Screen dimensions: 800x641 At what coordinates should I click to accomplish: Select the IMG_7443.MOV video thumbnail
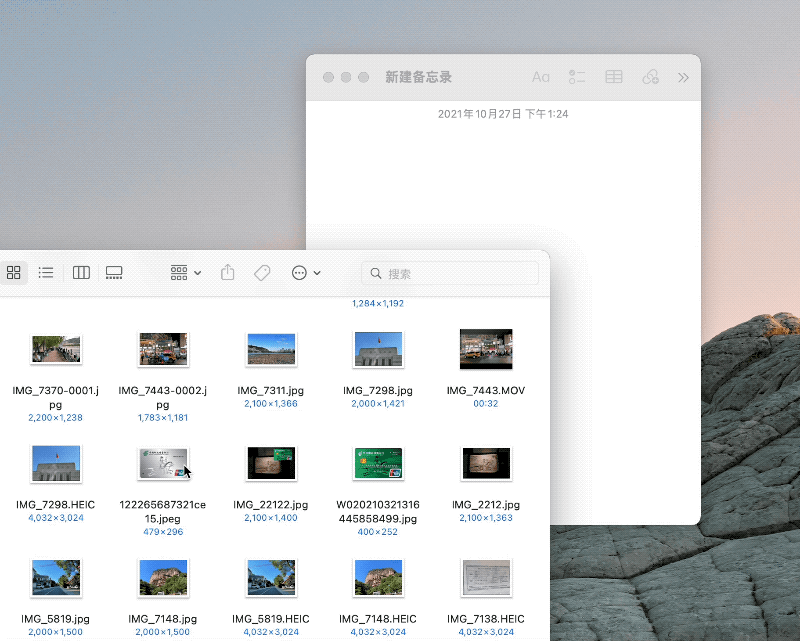[x=486, y=349]
